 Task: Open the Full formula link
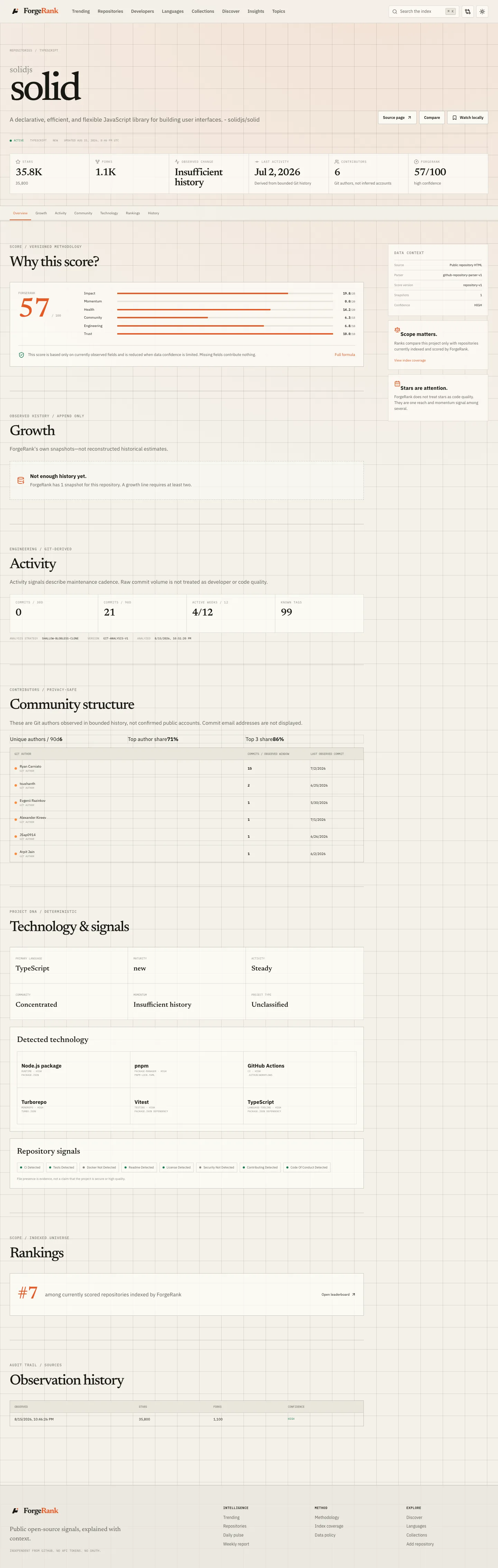pyautogui.click(x=344, y=355)
